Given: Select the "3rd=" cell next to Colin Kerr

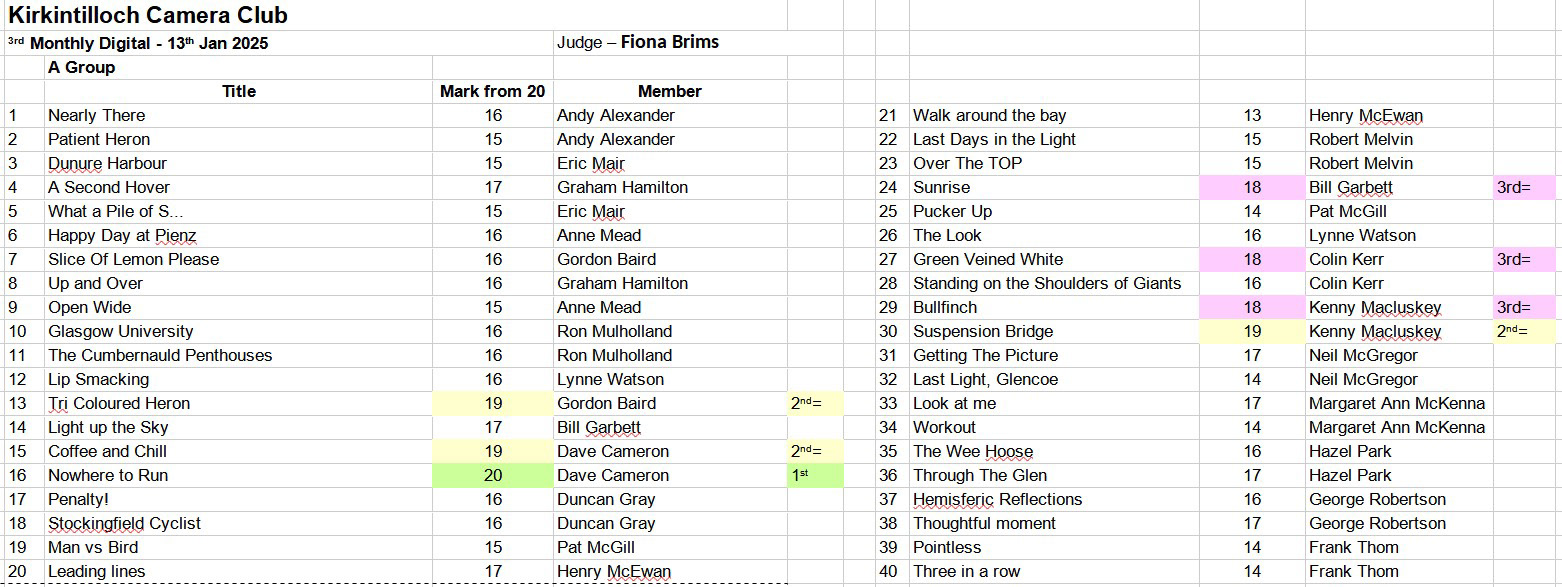Looking at the screenshot, I should pyautogui.click(x=1523, y=259).
